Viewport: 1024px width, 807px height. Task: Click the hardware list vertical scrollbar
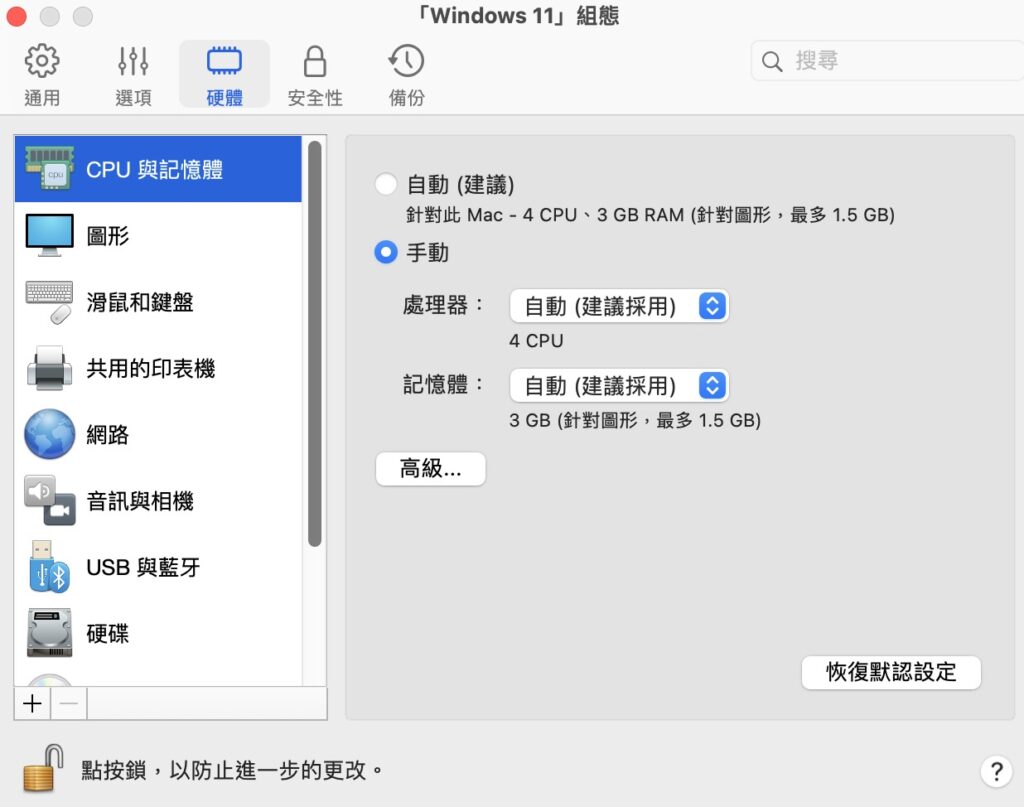click(x=315, y=344)
